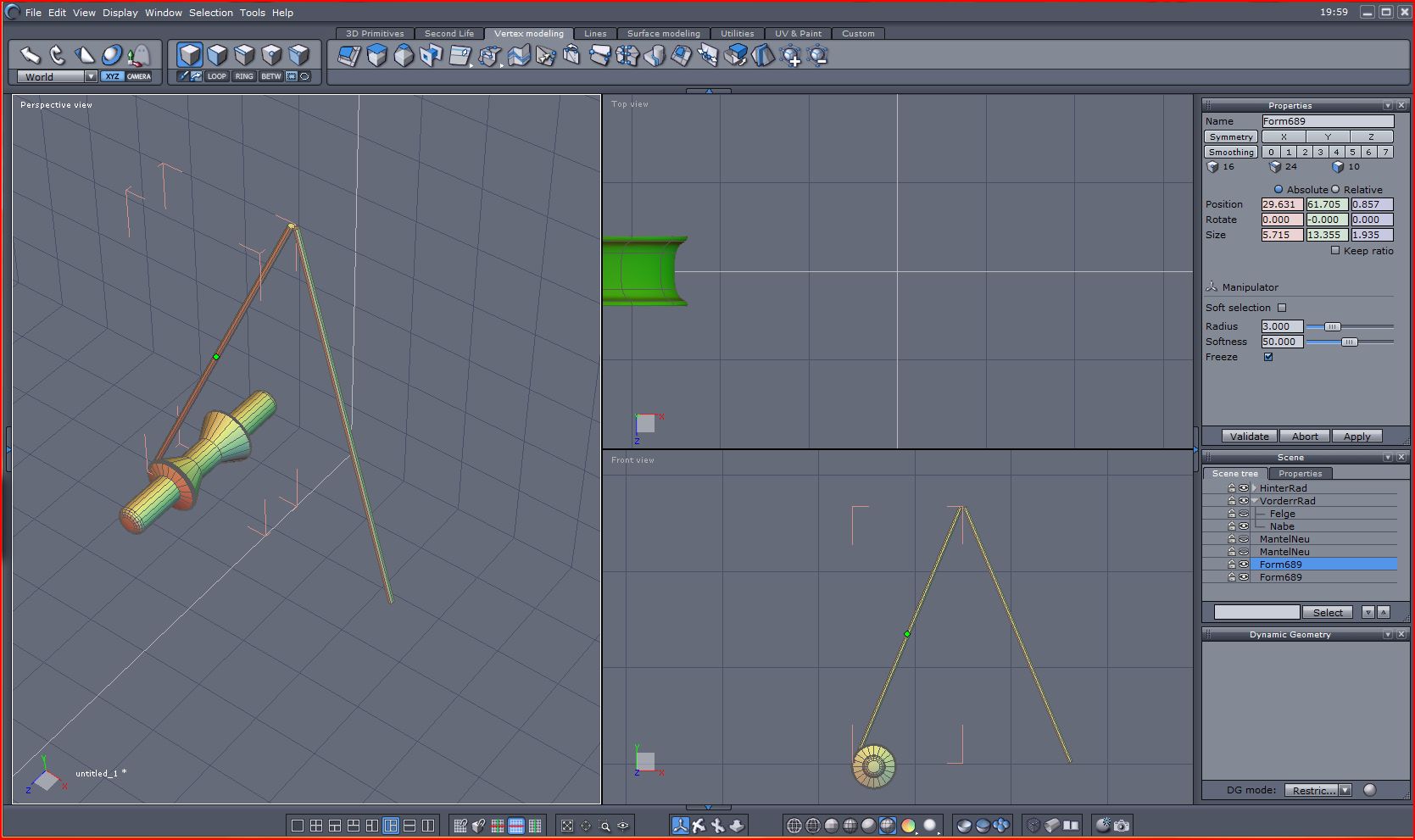Switch to face selection mode cube
Screen dimensions: 1415x840
[x=217, y=55]
